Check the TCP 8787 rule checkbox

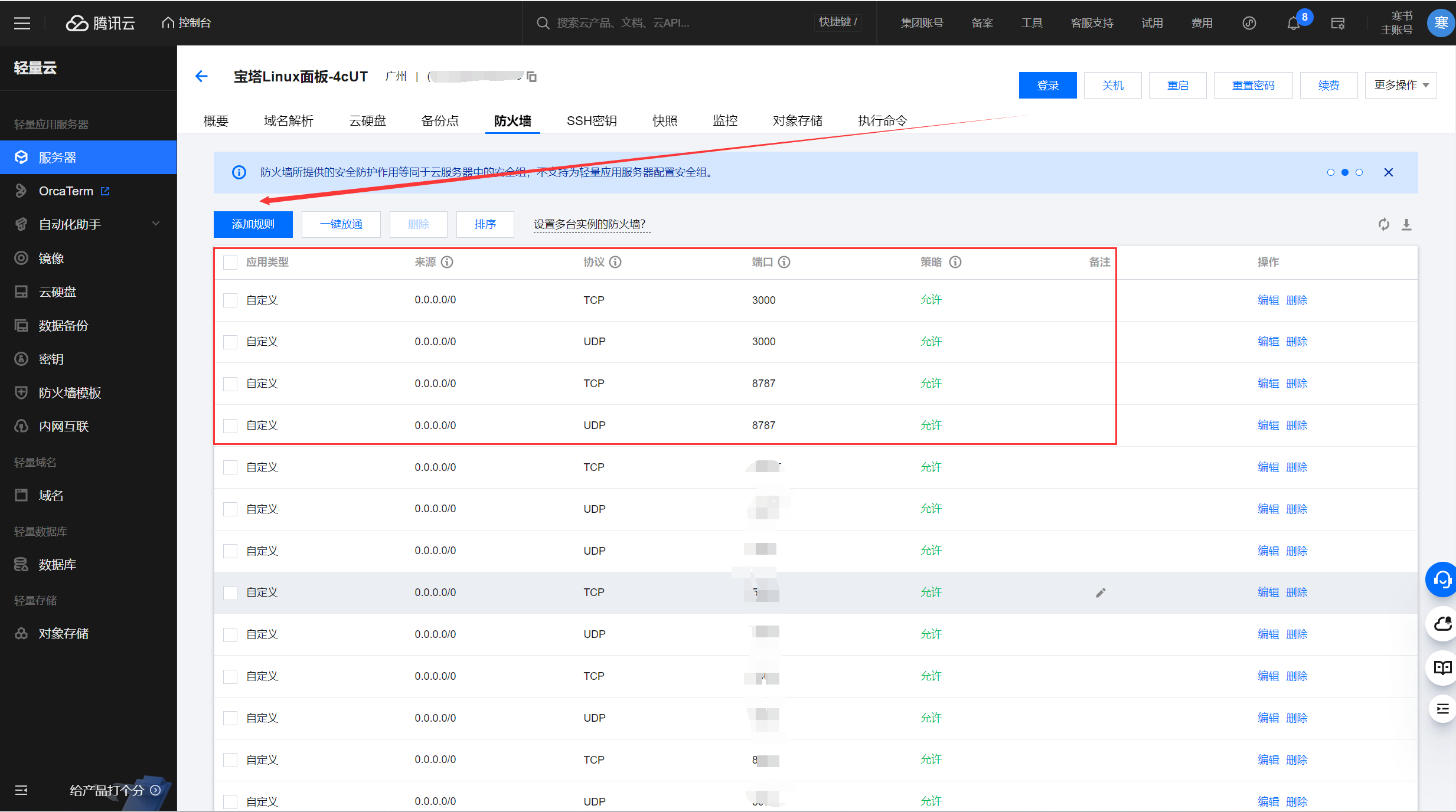(230, 384)
